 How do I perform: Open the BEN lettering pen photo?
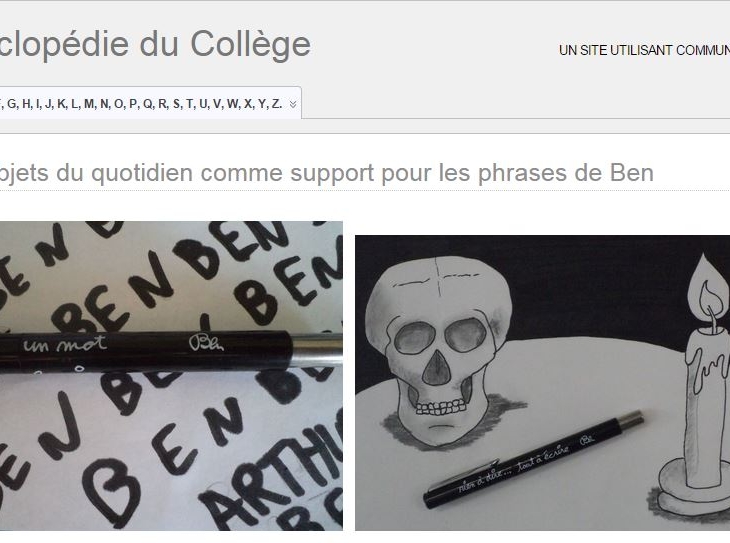(171, 376)
